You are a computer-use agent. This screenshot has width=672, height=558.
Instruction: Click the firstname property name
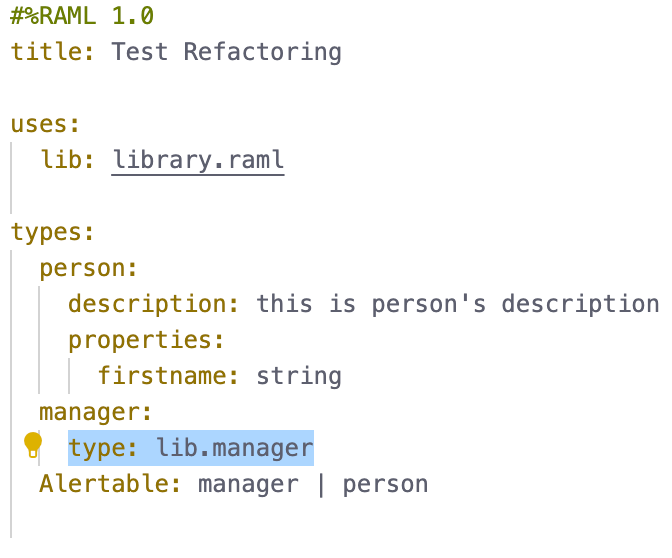pos(166,376)
